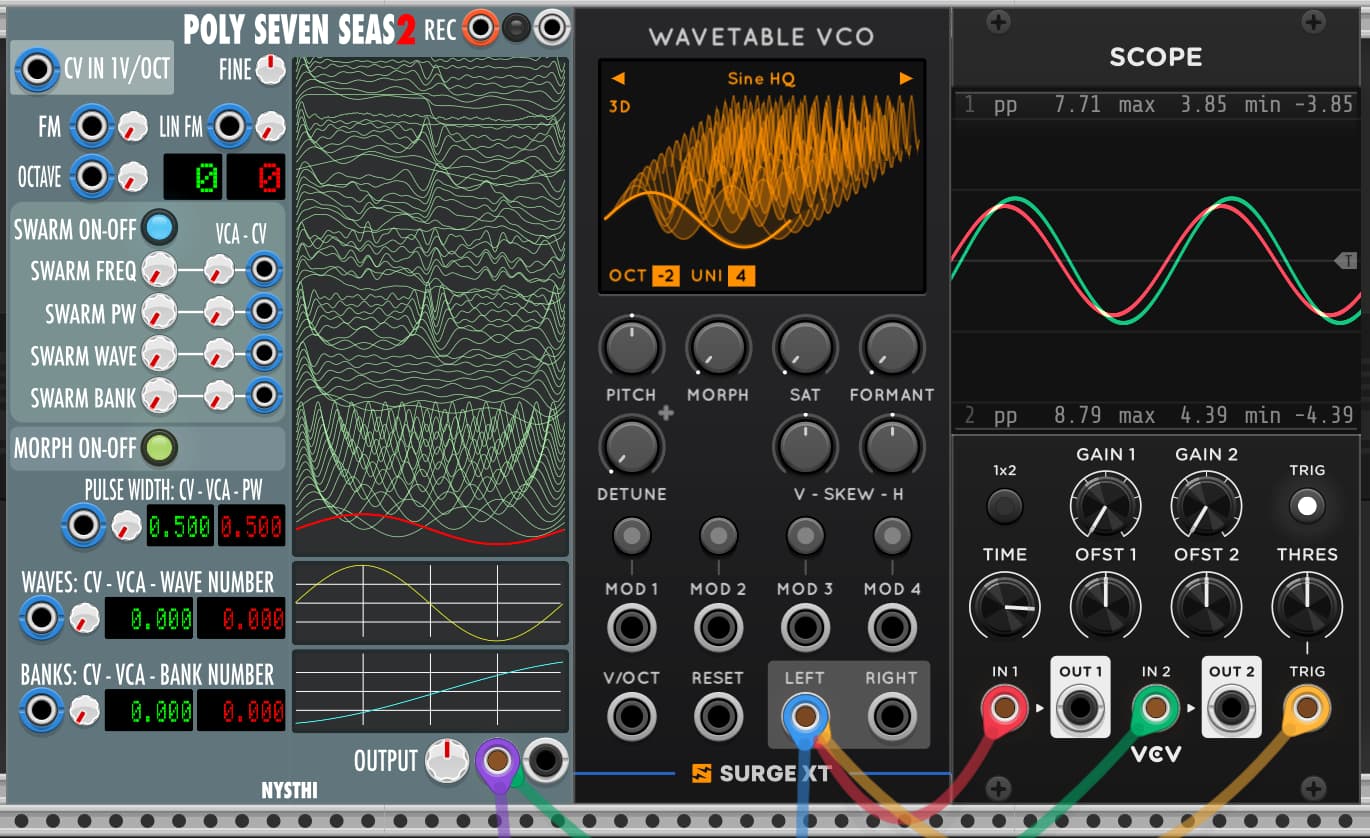The height and width of the screenshot is (838, 1370).
Task: Click the OCTAVE input jack
Action: (x=91, y=177)
